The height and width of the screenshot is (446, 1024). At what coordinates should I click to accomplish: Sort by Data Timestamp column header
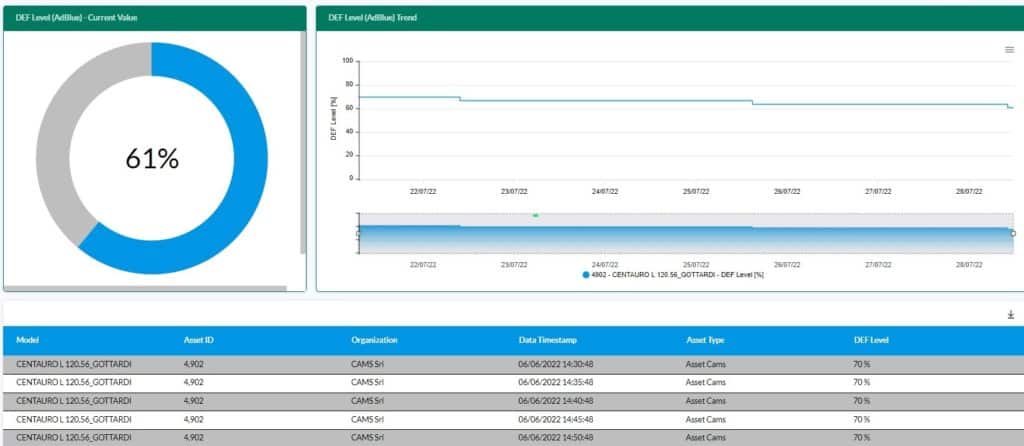pyautogui.click(x=547, y=340)
